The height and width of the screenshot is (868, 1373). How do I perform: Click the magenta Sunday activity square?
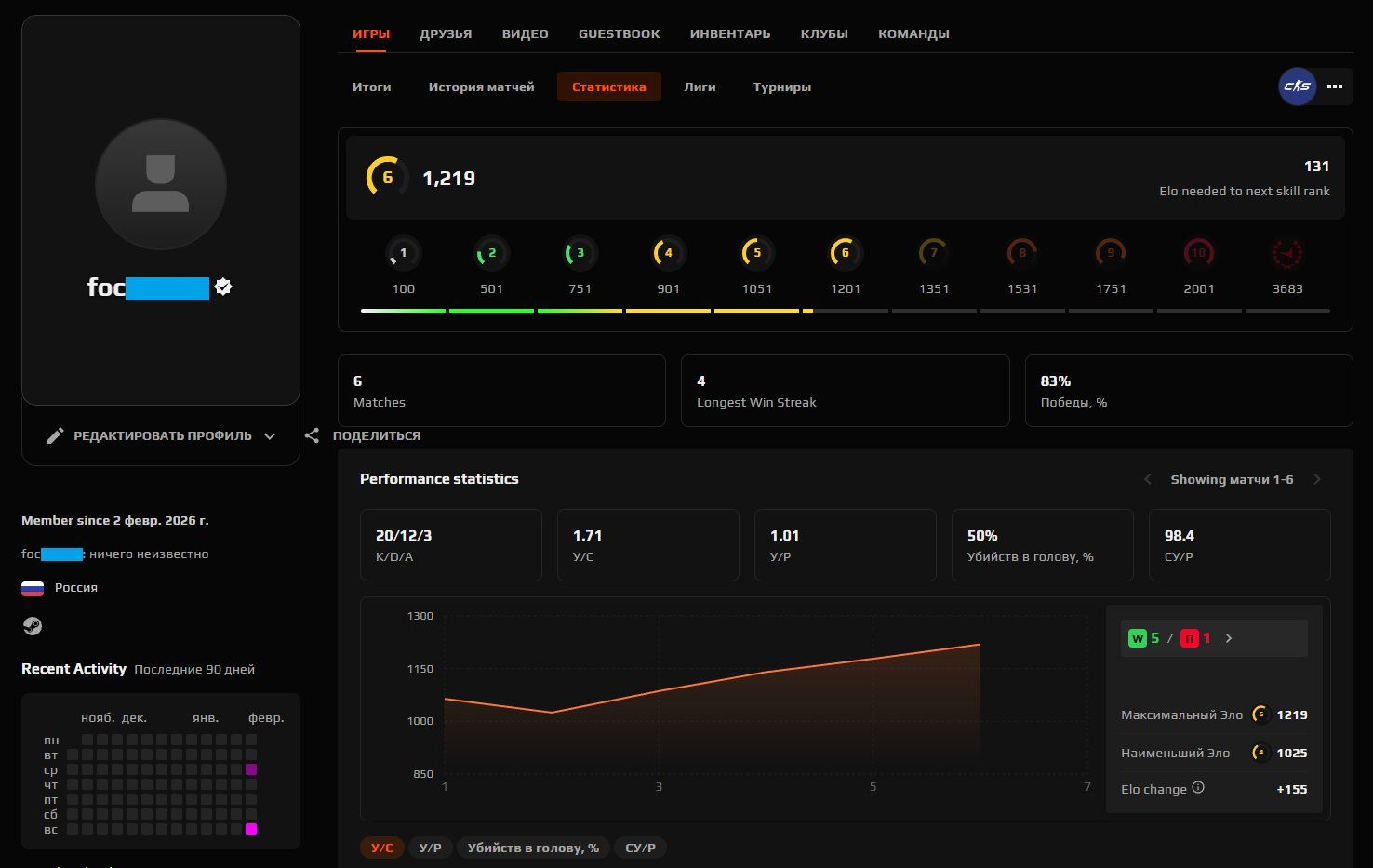pyautogui.click(x=251, y=829)
